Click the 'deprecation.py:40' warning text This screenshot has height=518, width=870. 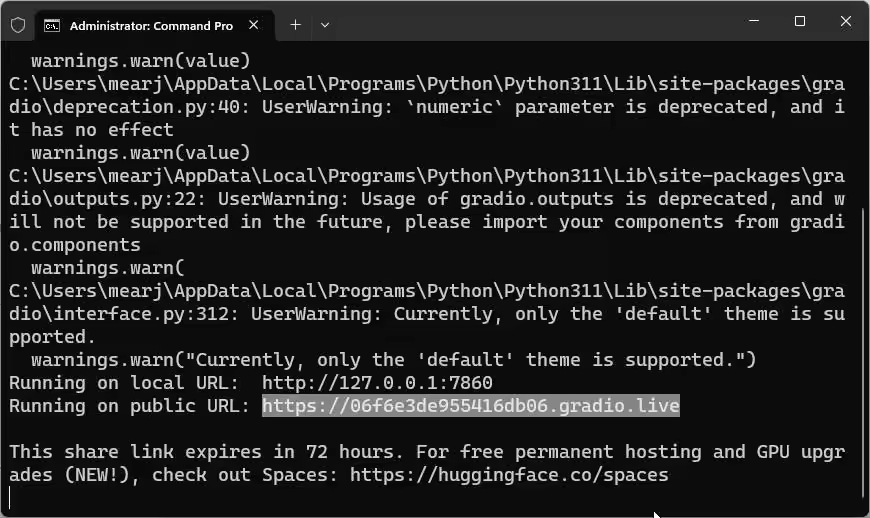[x=147, y=106]
